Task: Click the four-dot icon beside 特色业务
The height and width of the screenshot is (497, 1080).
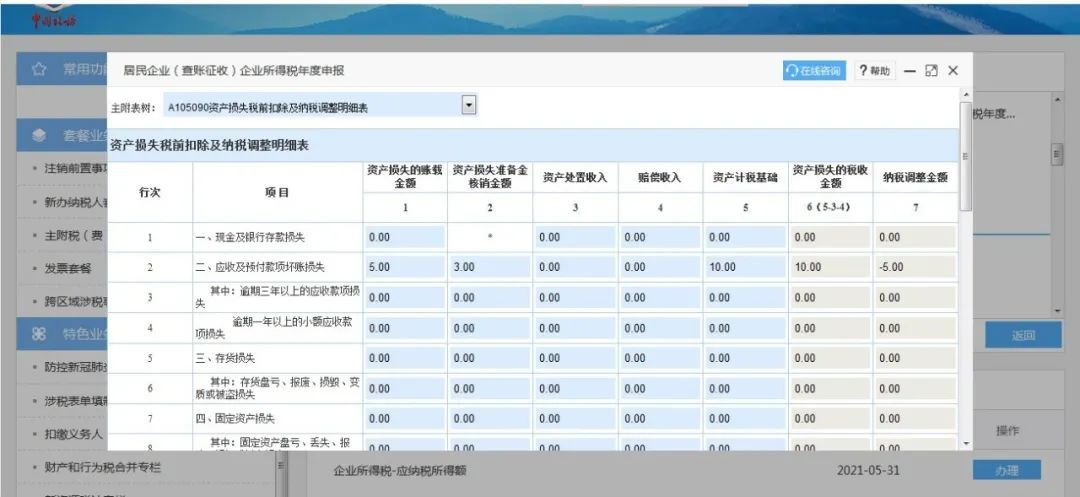Action: tap(39, 334)
